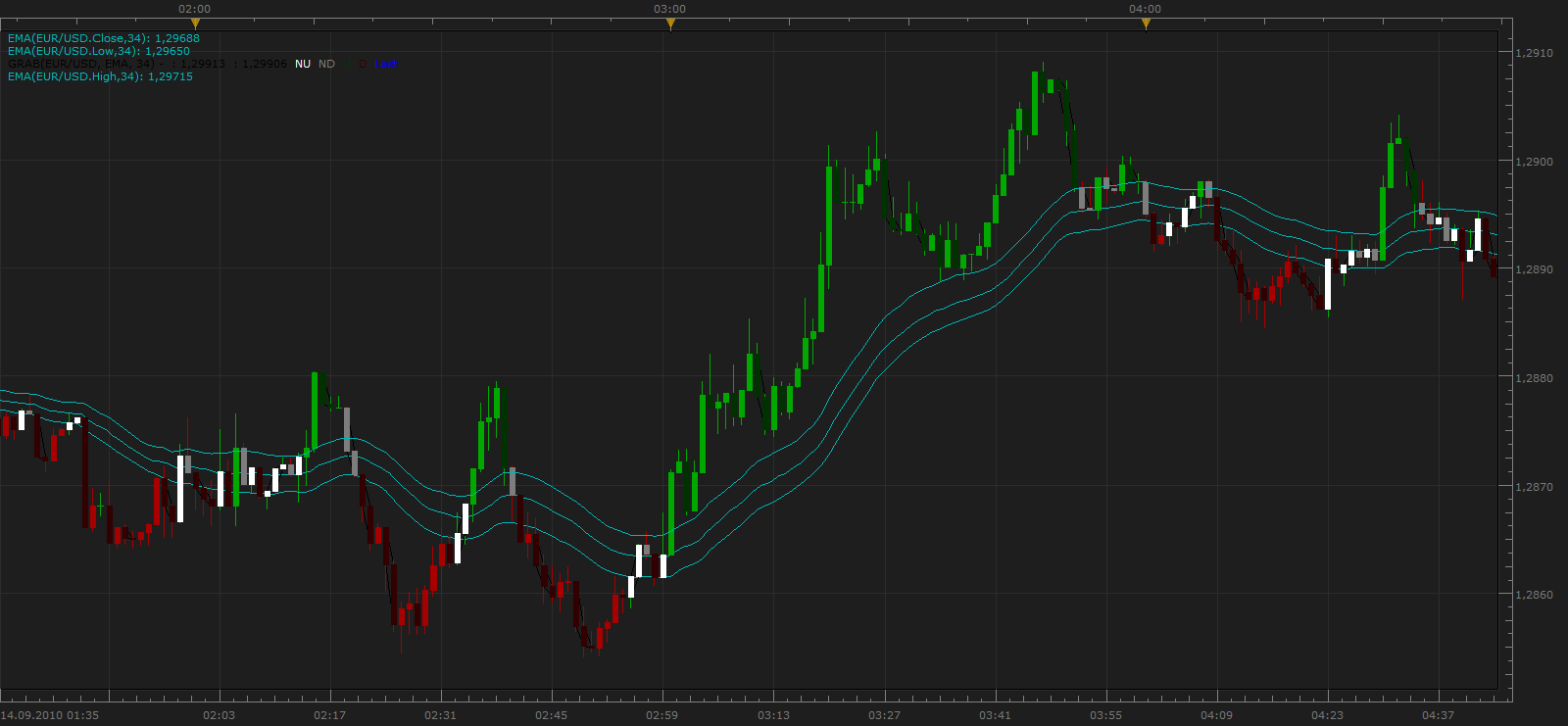The height and width of the screenshot is (726, 1568).
Task: Select the EMA(EUR/USD.High,34) indicator label
Action: pos(100,76)
